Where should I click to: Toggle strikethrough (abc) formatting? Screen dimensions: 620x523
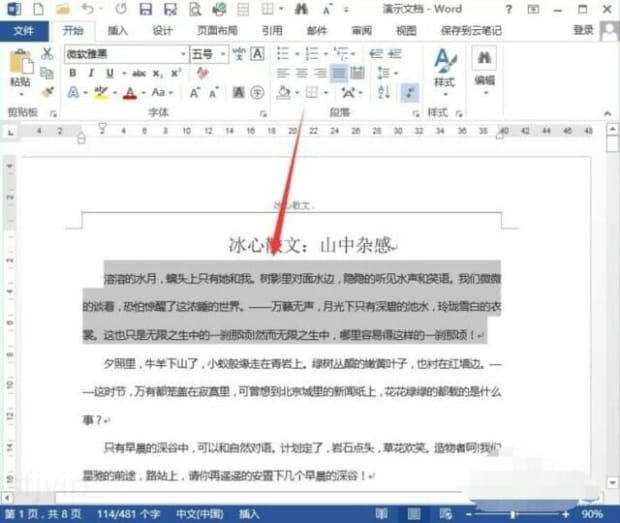click(x=139, y=73)
